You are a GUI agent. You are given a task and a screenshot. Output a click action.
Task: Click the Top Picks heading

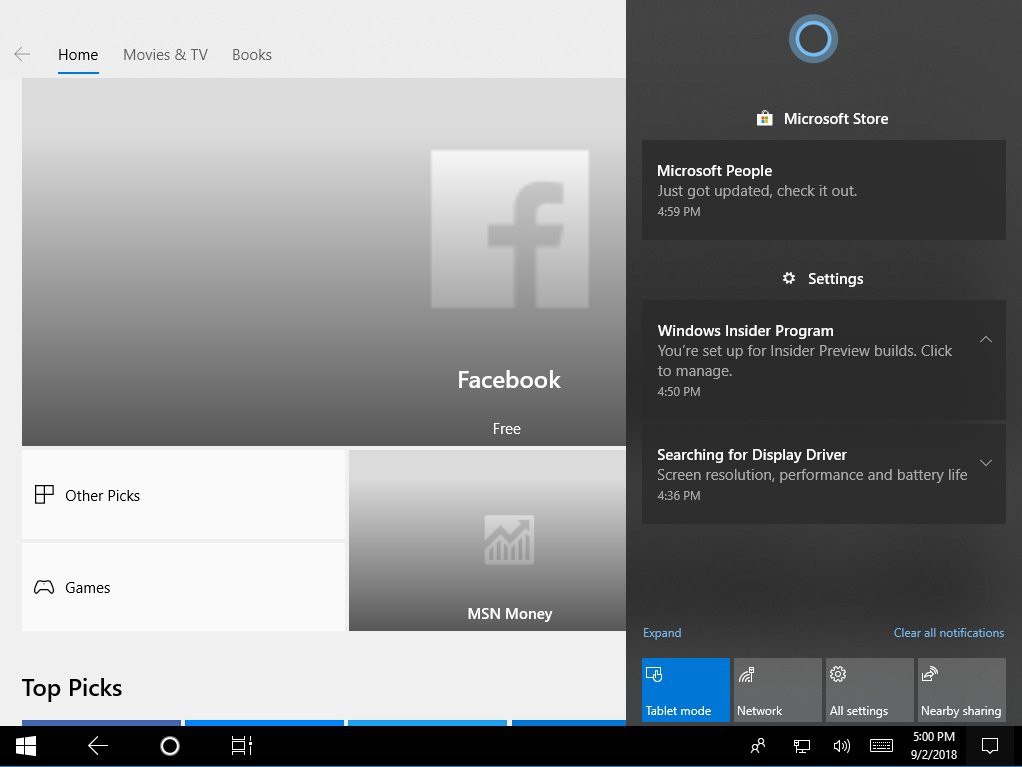72,688
